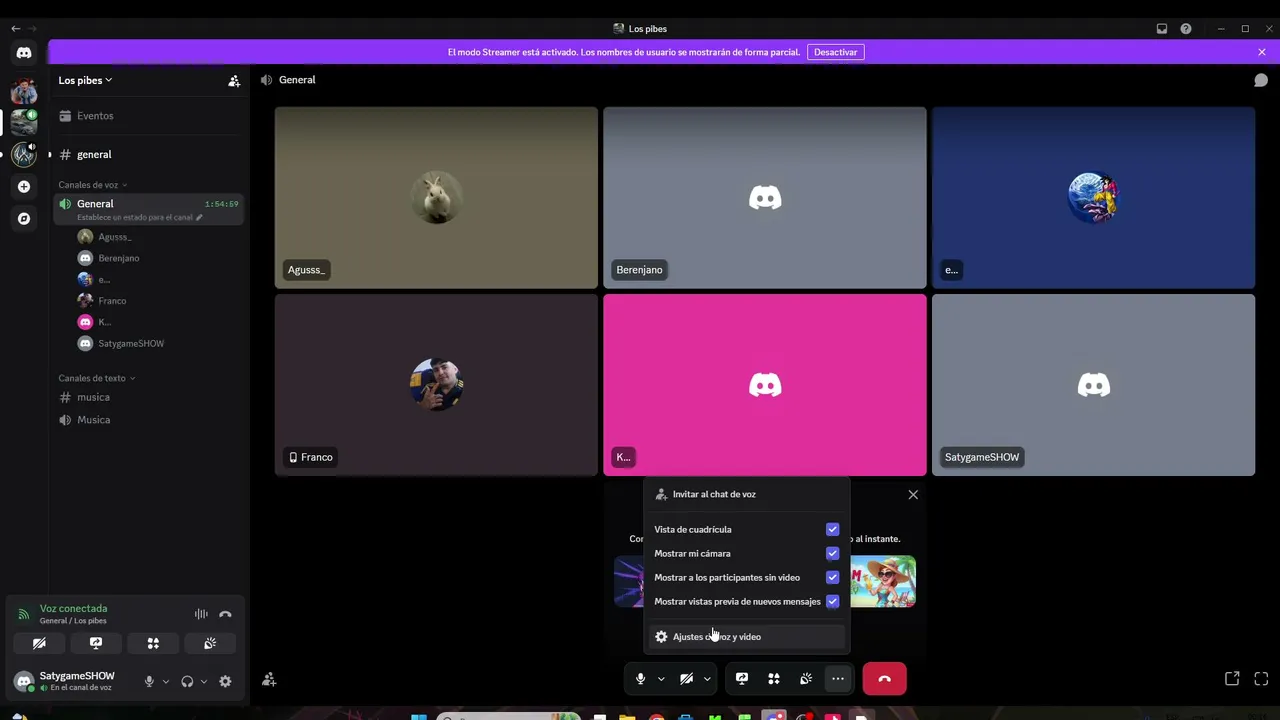Close the activities suggestion panel
1280x720 pixels.
tap(913, 495)
